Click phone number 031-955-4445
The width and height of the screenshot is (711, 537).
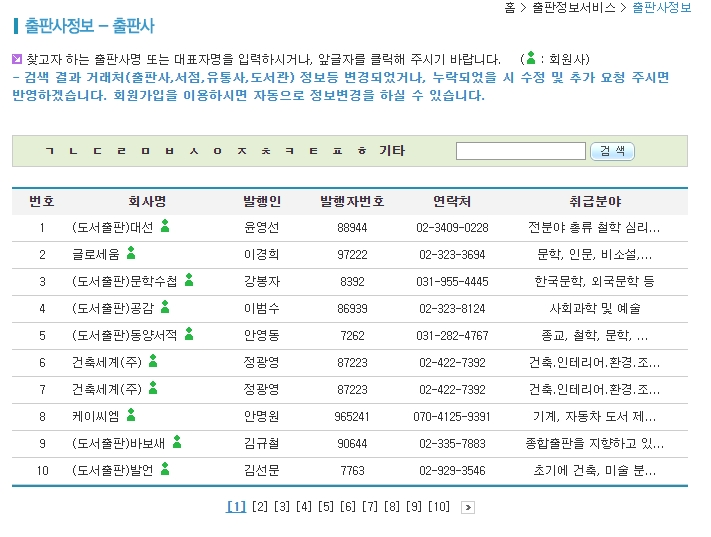pos(453,282)
